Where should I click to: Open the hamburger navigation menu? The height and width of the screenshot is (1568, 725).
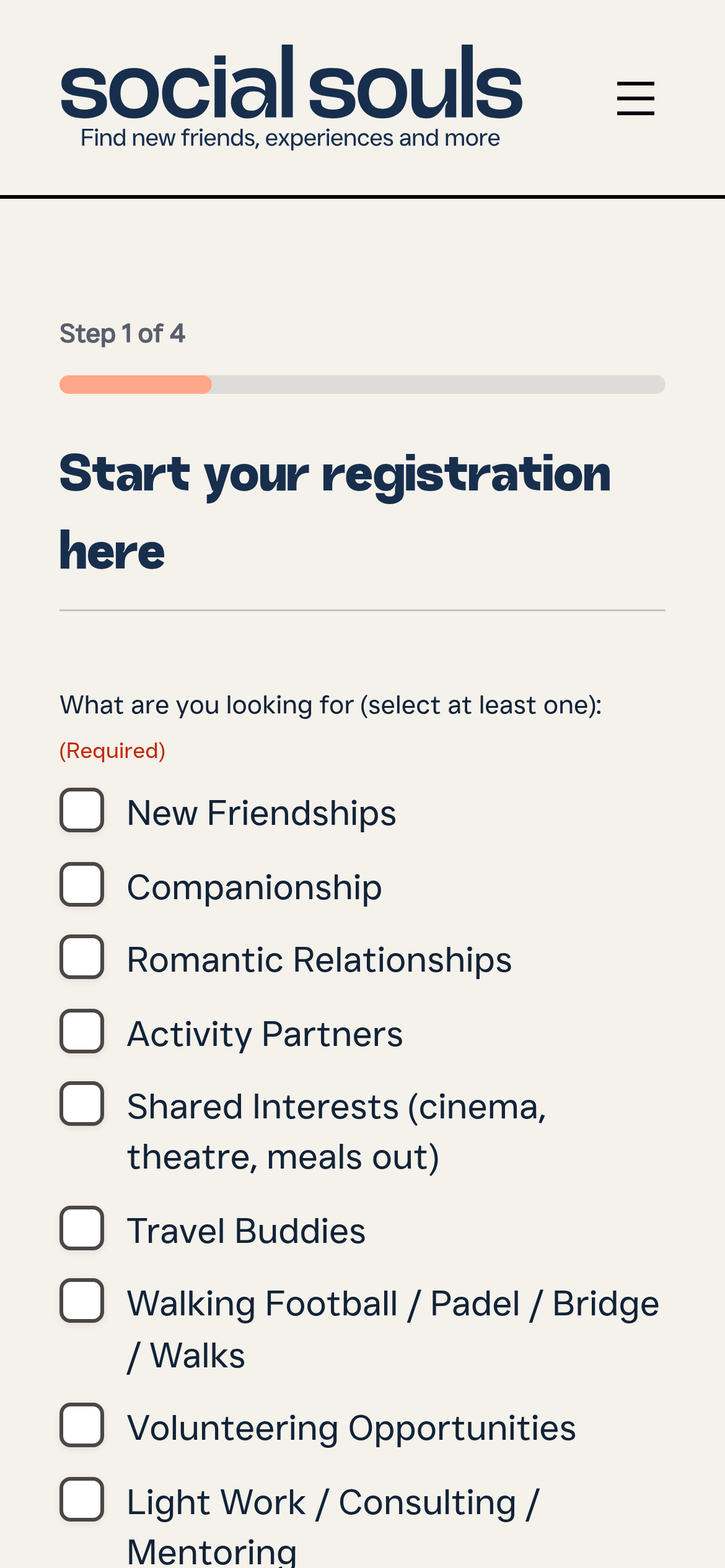(635, 98)
